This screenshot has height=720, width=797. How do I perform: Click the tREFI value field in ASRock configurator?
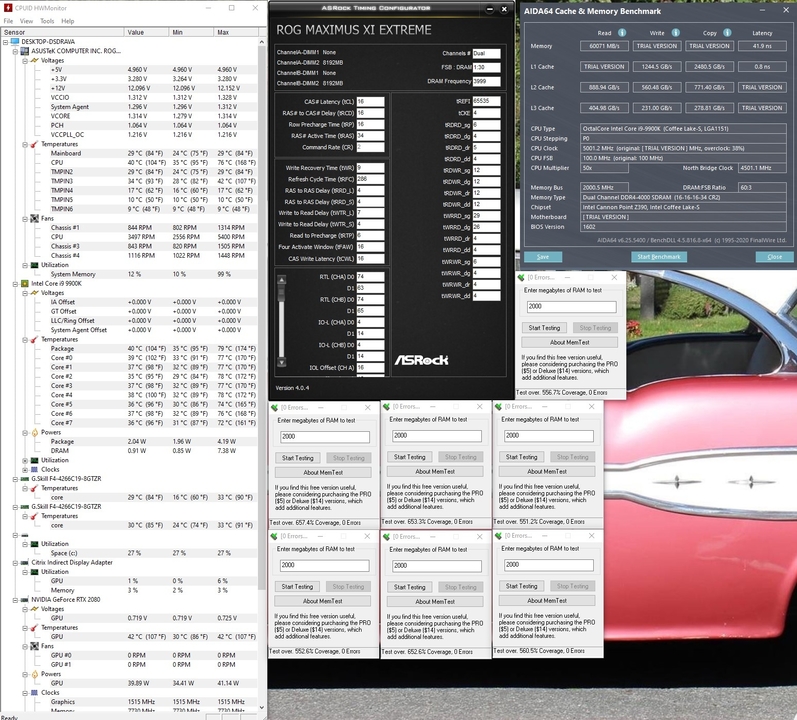coord(486,101)
